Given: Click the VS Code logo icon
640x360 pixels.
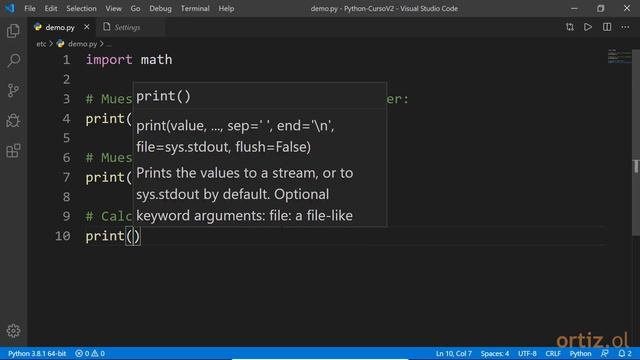Looking at the screenshot, I should 10,8.
